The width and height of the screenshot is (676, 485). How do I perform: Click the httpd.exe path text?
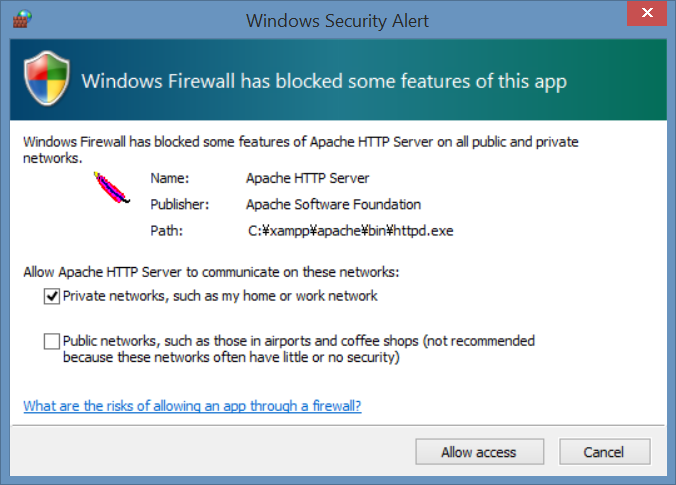tap(351, 231)
